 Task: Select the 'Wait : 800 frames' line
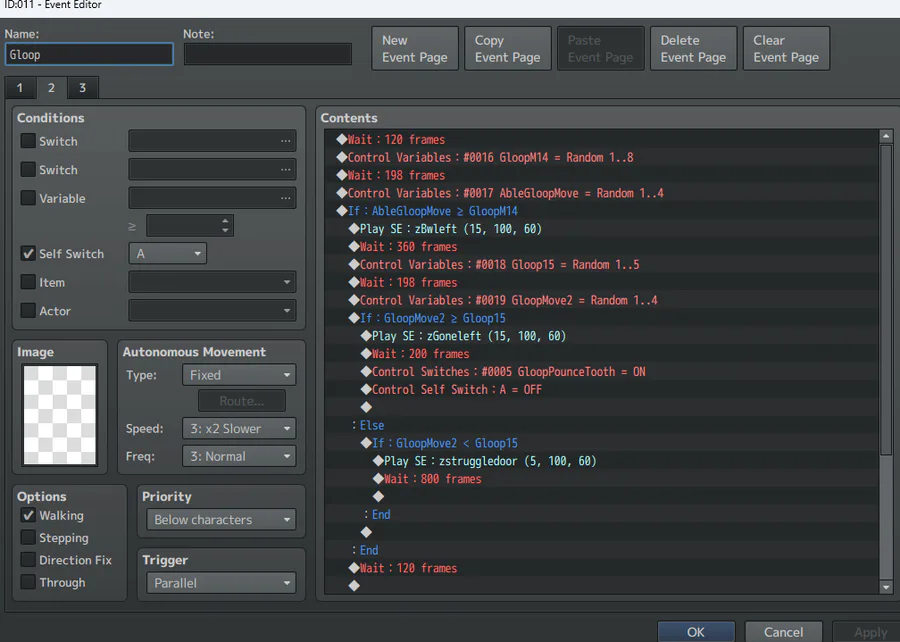point(601,478)
